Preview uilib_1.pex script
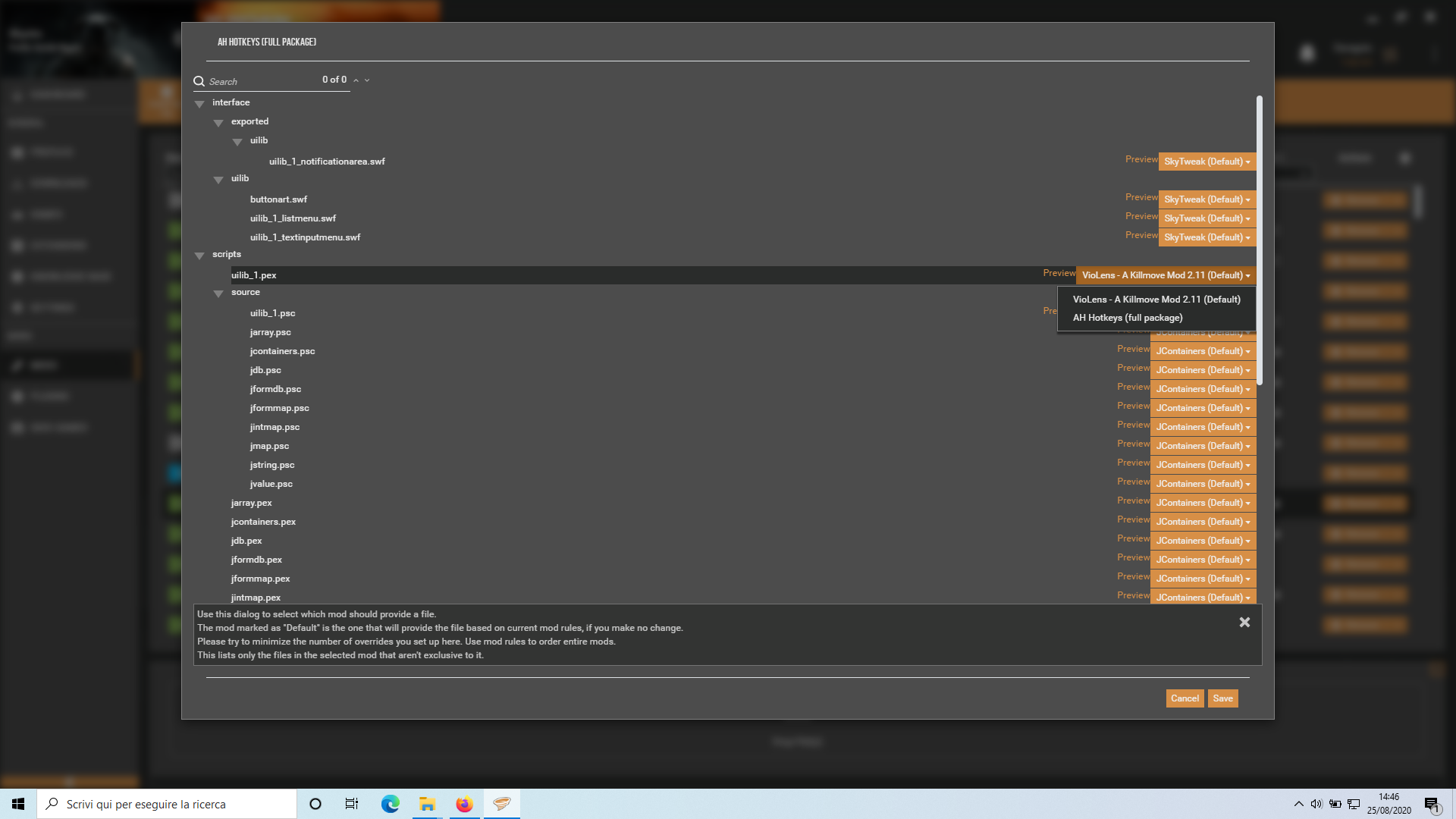 [x=1059, y=273]
